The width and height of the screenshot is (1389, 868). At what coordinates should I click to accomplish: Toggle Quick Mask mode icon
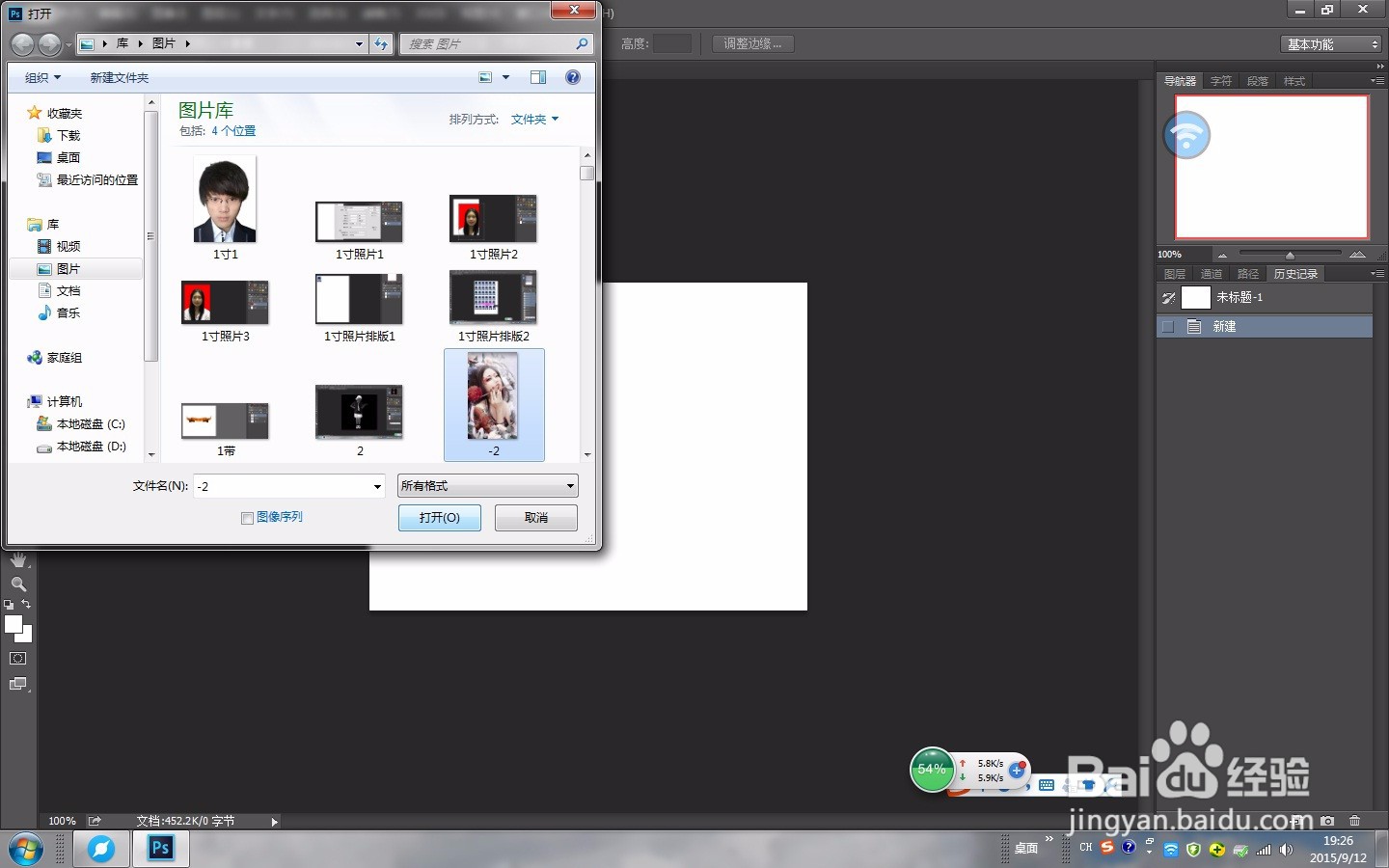click(18, 659)
